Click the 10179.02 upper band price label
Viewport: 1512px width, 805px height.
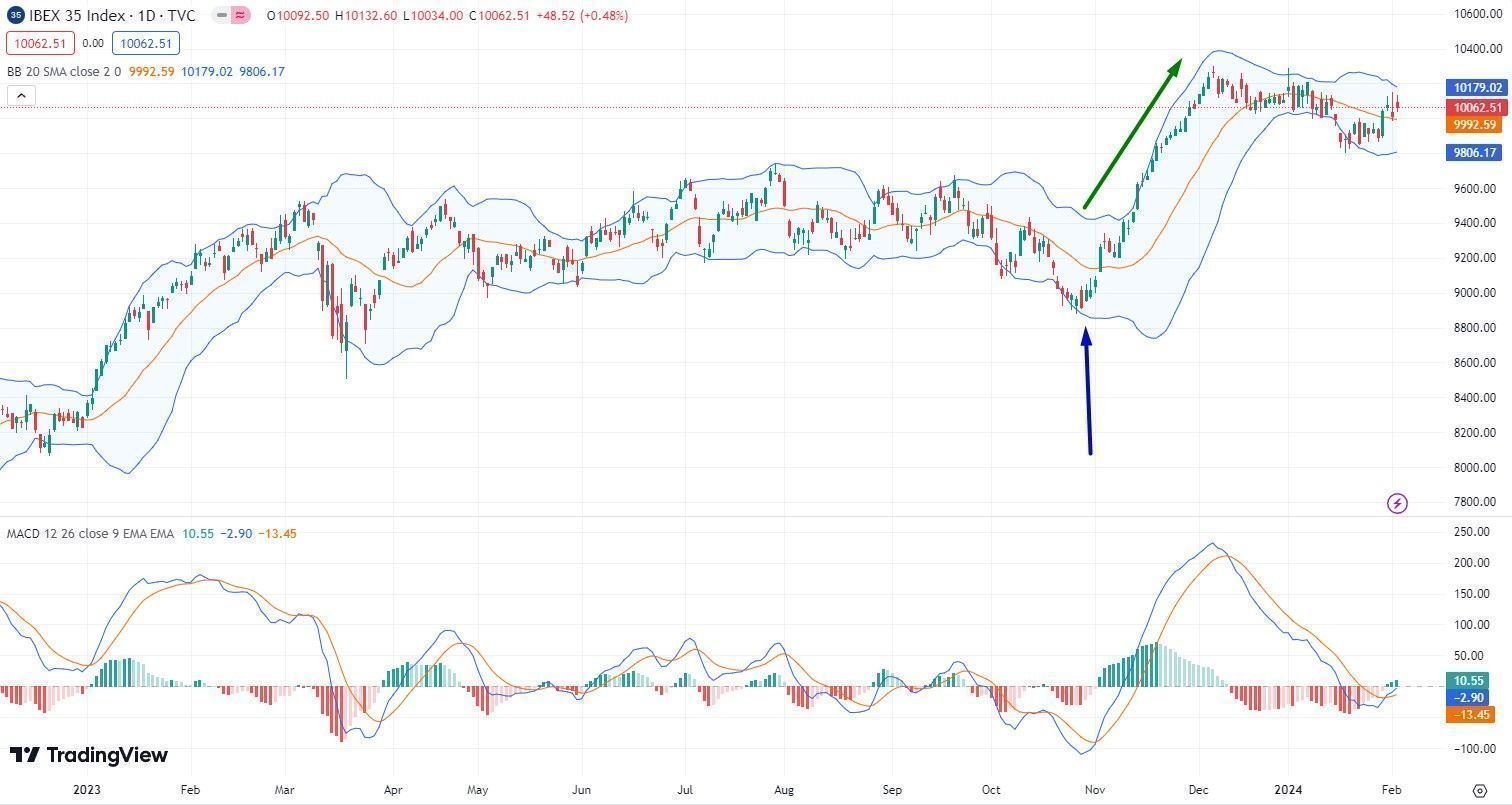click(1477, 88)
